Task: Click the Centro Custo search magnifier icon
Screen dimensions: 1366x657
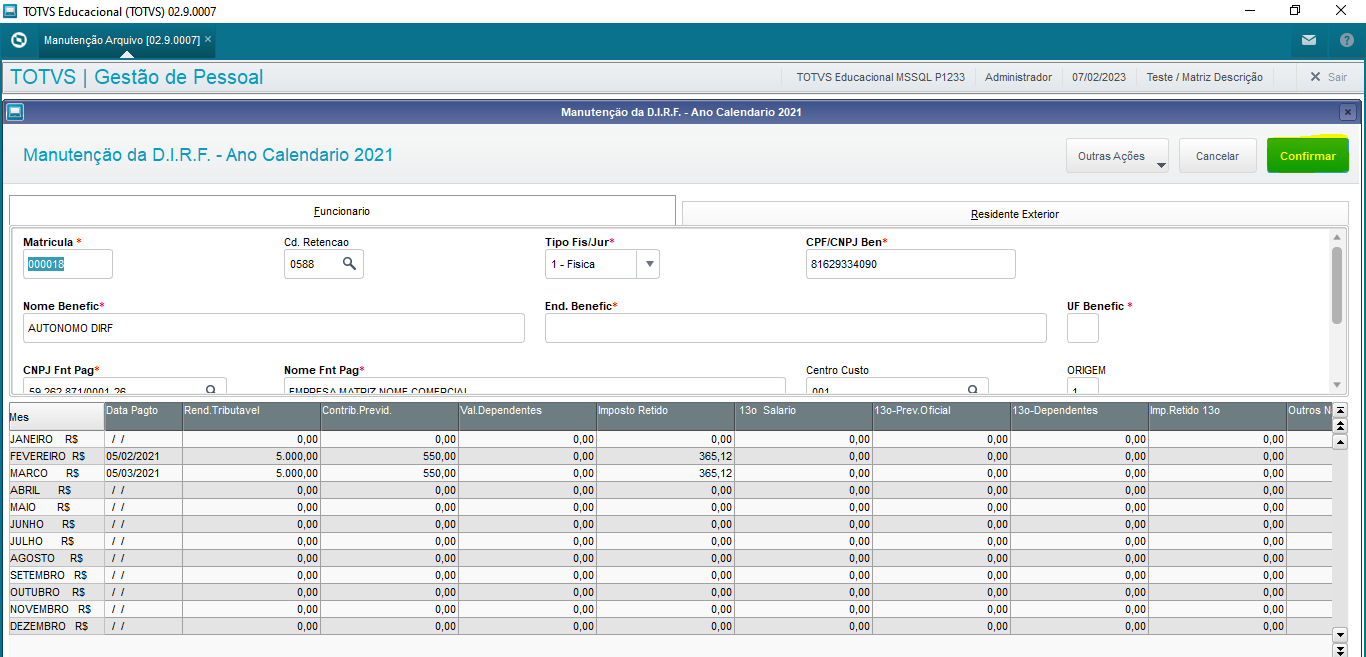Action: [972, 390]
